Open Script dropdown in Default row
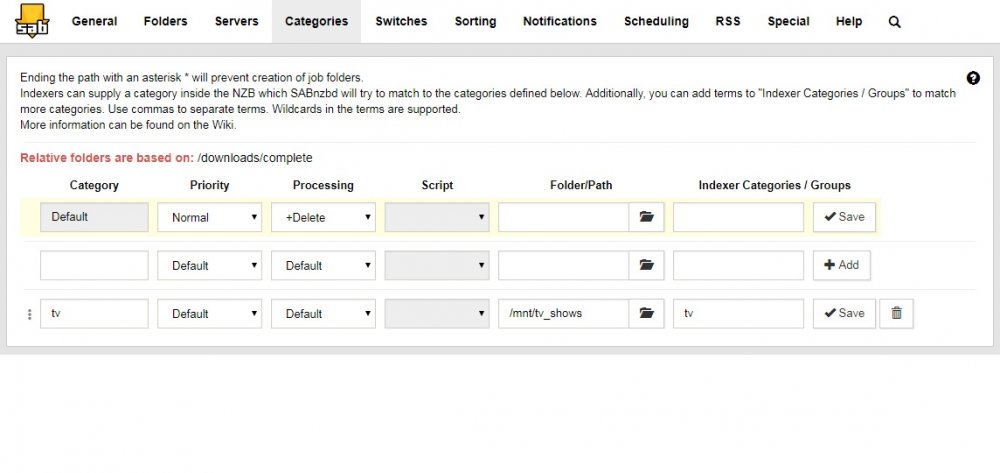The width and height of the screenshot is (1000, 473). click(437, 217)
